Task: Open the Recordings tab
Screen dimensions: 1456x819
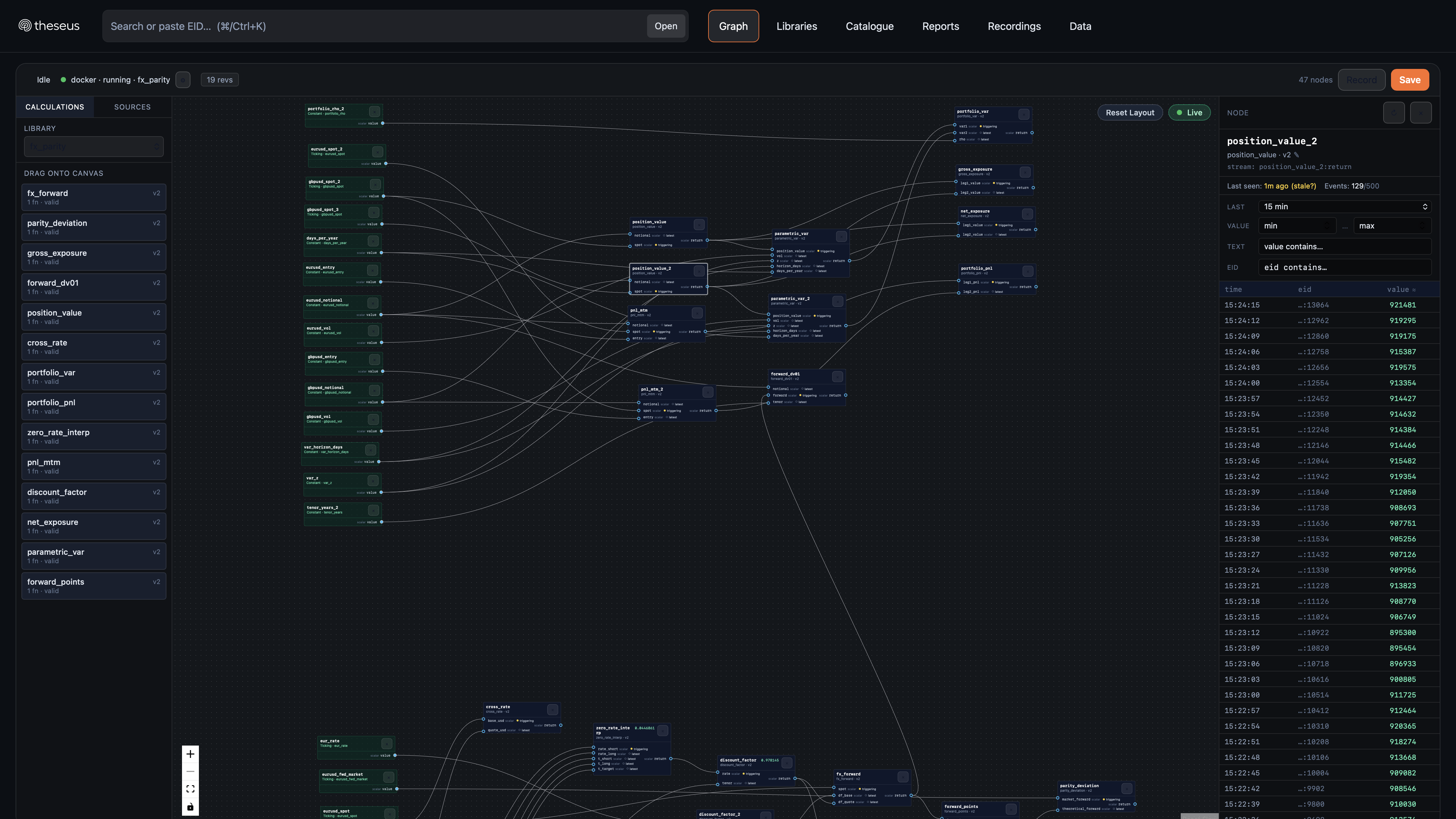Action: pos(1014,26)
